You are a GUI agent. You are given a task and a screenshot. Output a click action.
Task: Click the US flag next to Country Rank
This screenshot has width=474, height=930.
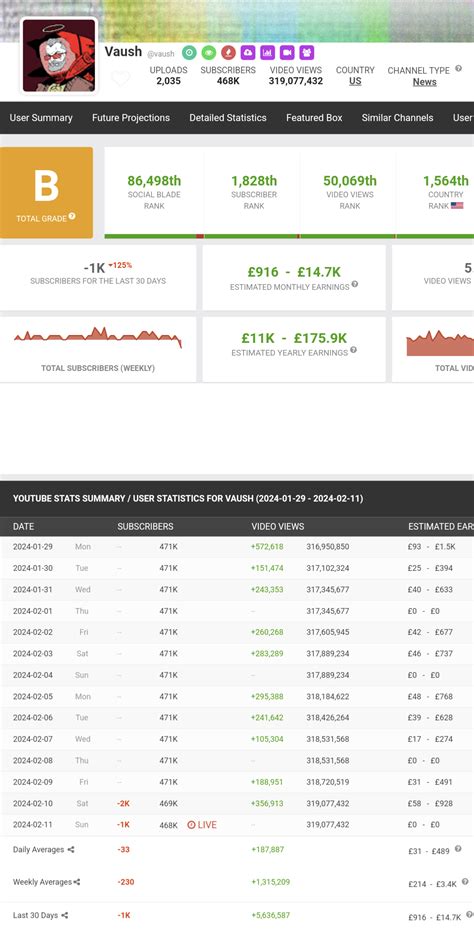coord(457,206)
